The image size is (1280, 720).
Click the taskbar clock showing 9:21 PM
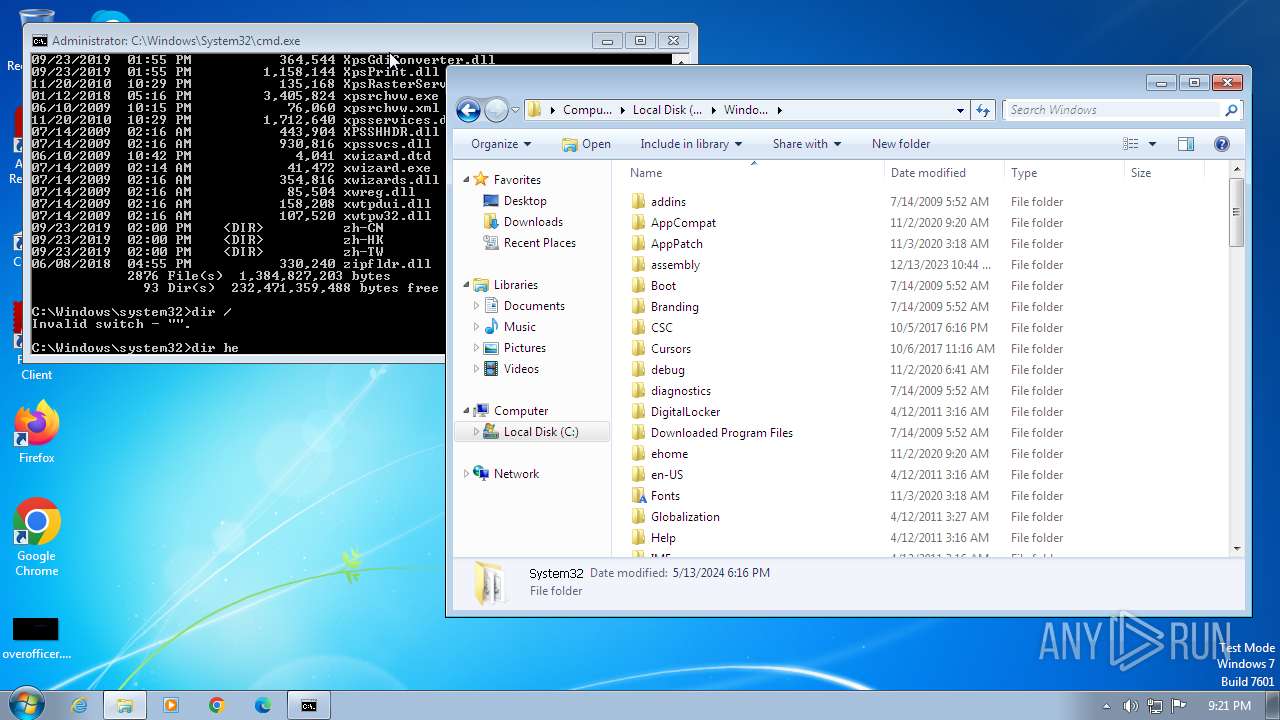click(x=1229, y=706)
